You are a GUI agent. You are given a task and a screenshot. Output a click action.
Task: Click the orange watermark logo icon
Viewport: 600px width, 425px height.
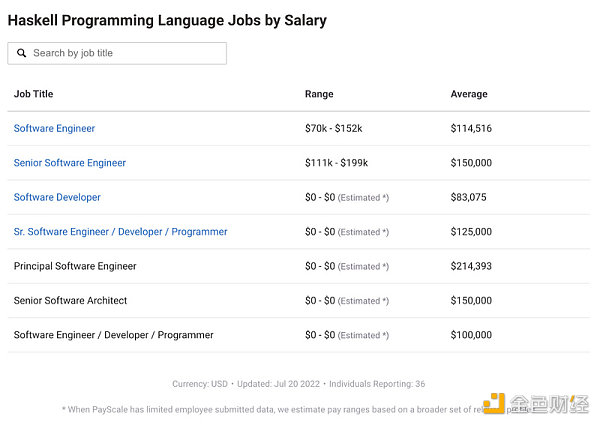494,404
